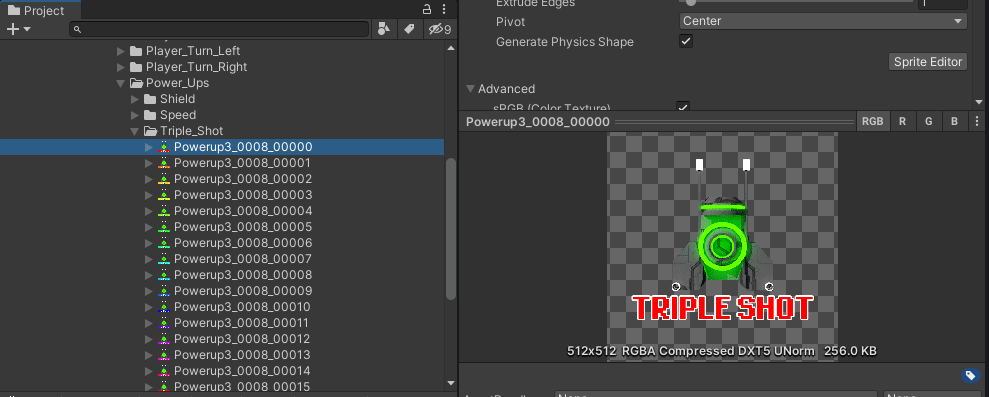Screen dimensions: 989x397
Task: Click the Powerup3_0008_00000 preview title
Action: 538,122
